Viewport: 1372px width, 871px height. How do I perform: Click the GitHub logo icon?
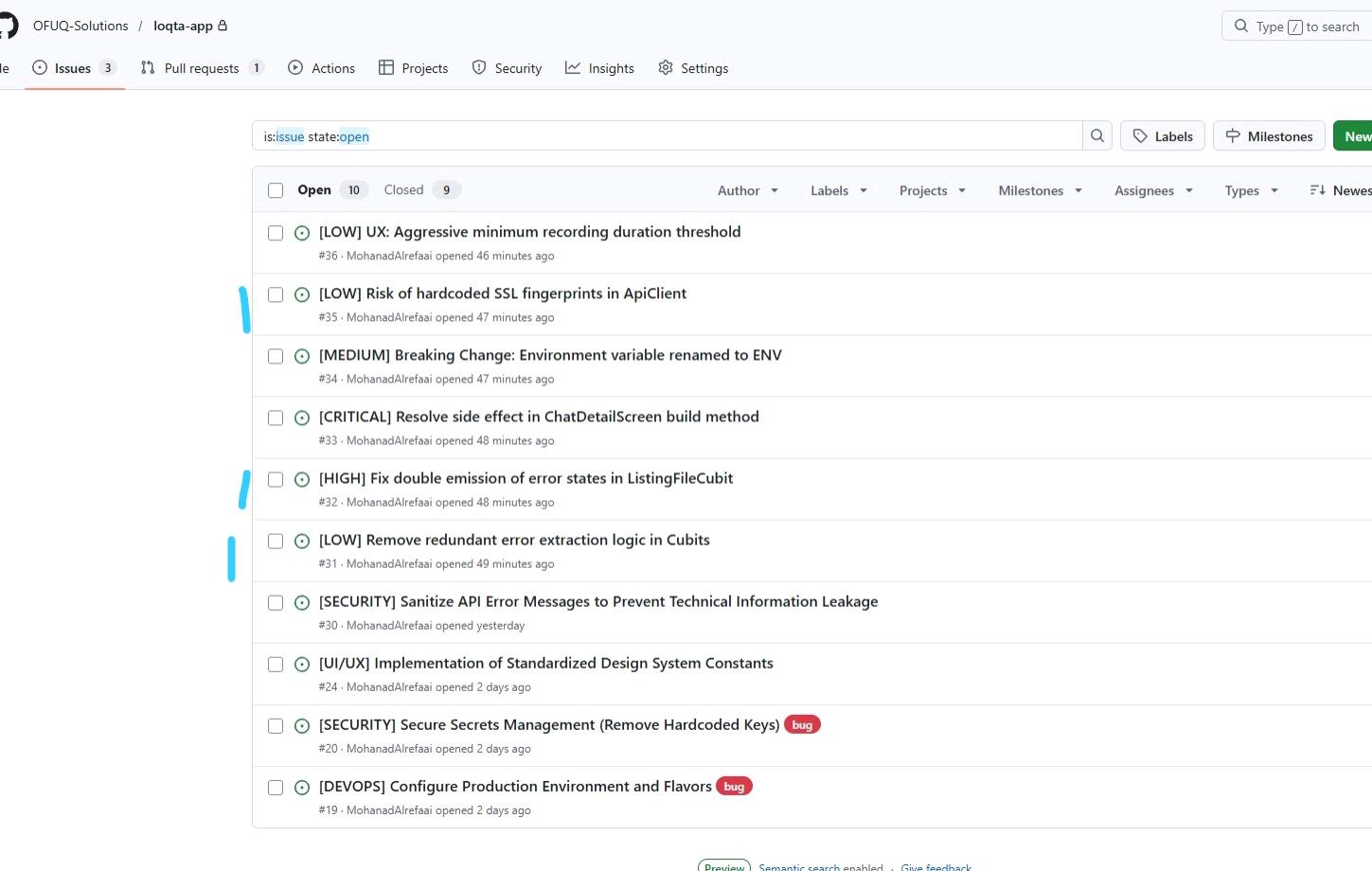tap(8, 26)
